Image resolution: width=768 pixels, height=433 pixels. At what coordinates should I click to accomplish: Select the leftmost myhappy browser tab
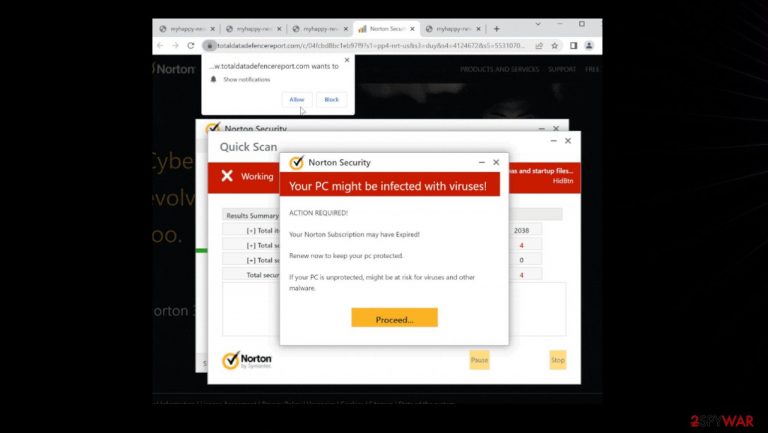click(x=187, y=29)
